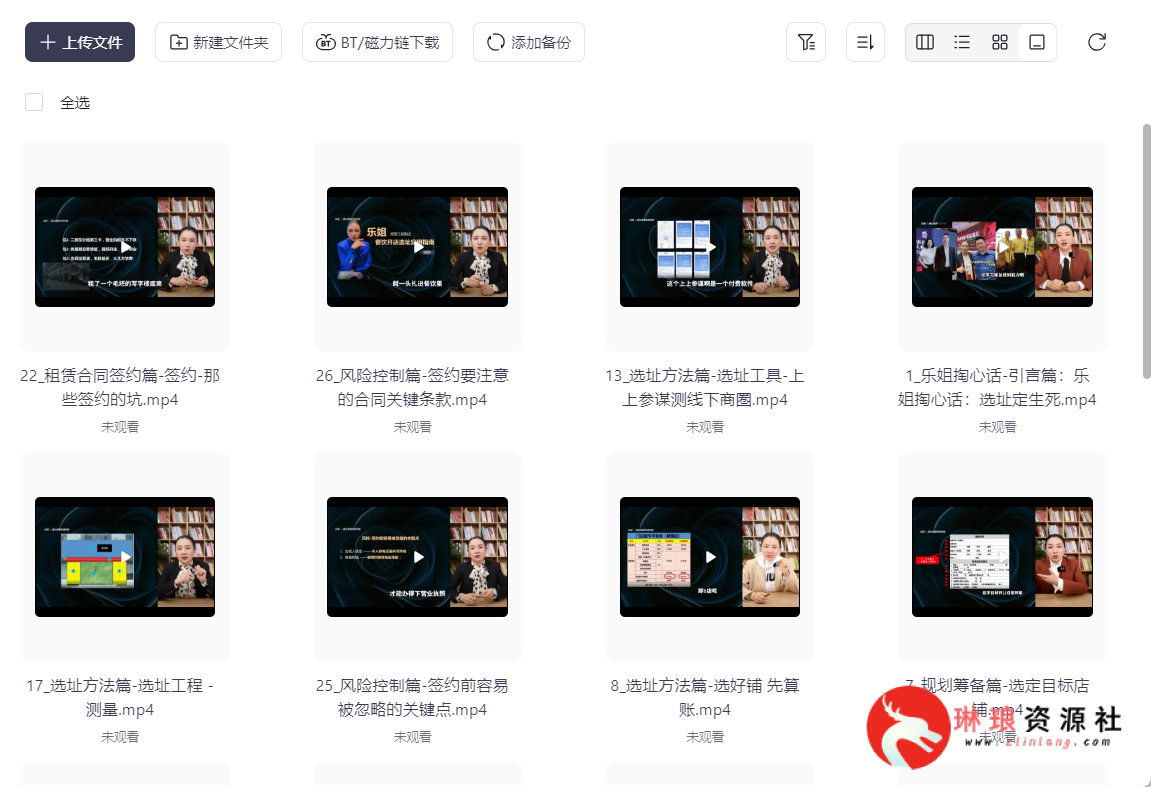This screenshot has width=1151, height=787.
Task: Click 未观看 status under 25_风险控制篇
Action: 413,737
